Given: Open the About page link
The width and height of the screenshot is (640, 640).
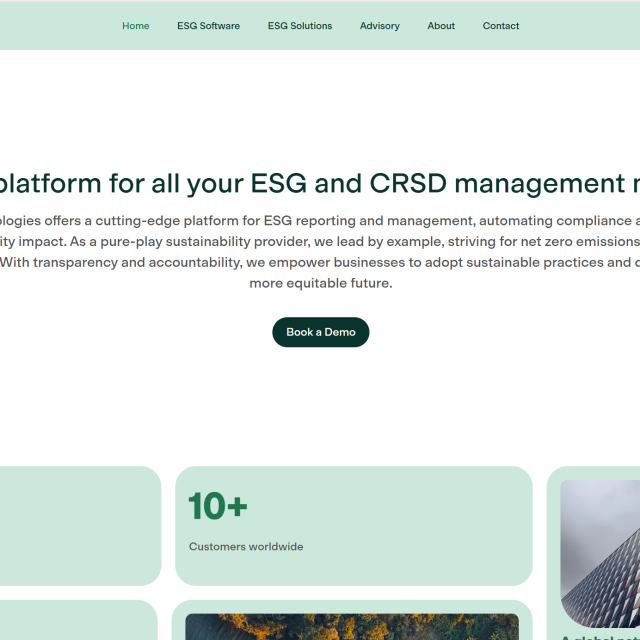Looking at the screenshot, I should (x=441, y=26).
